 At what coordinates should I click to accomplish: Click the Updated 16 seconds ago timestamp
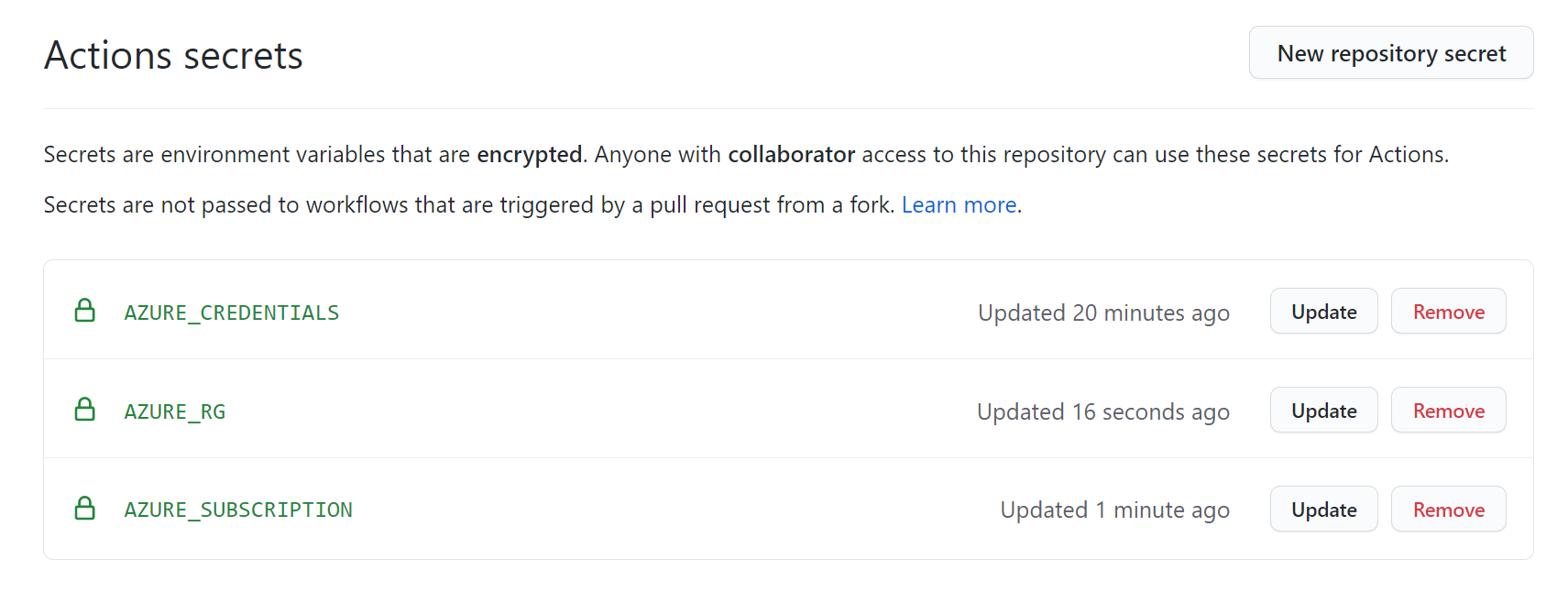(1103, 412)
